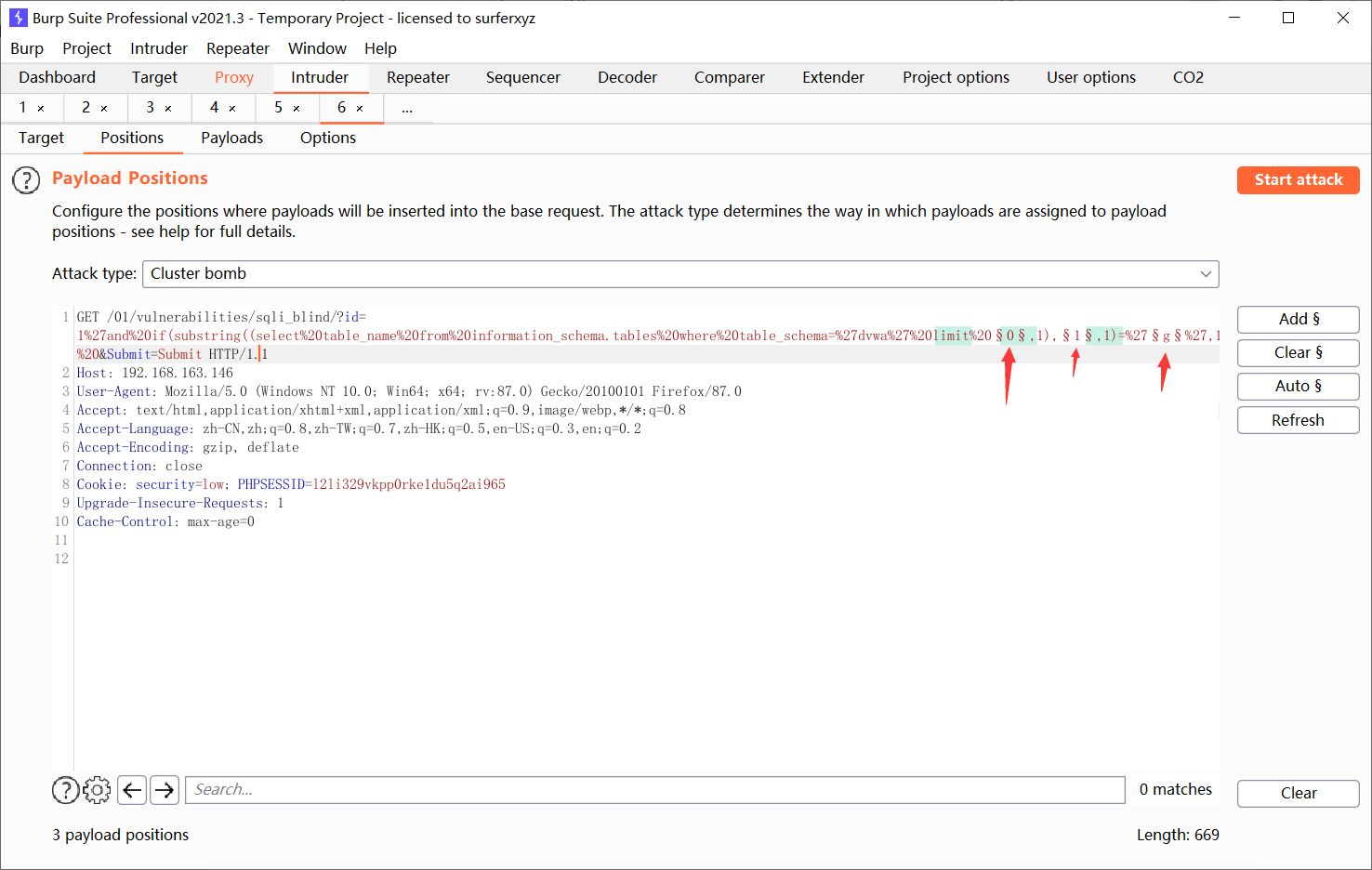Open the Payloads sub-tab
The width and height of the screenshot is (1372, 870).
(232, 138)
